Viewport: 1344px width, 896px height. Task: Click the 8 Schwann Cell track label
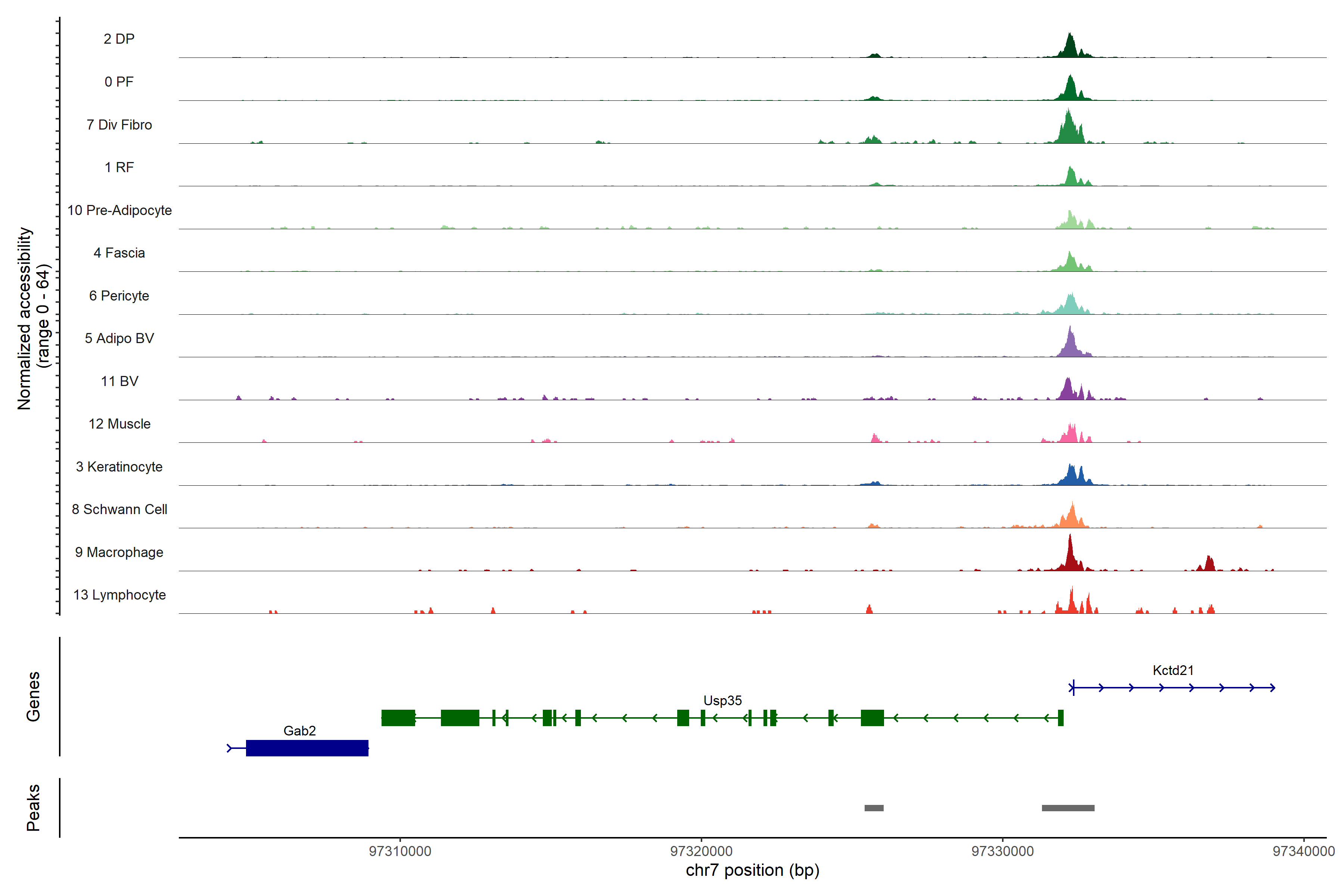[119, 510]
